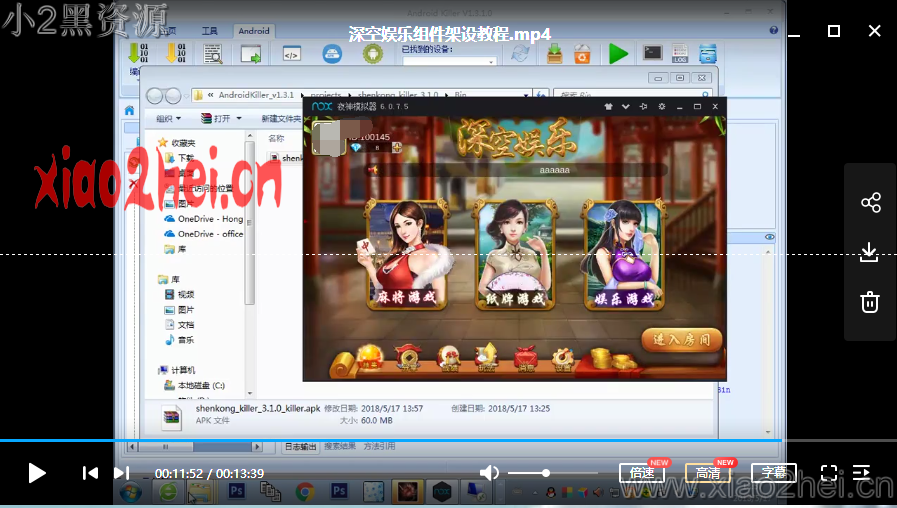This screenshot has height=508, width=897.
Task: Adjust the volume slider knob
Action: pos(546,473)
